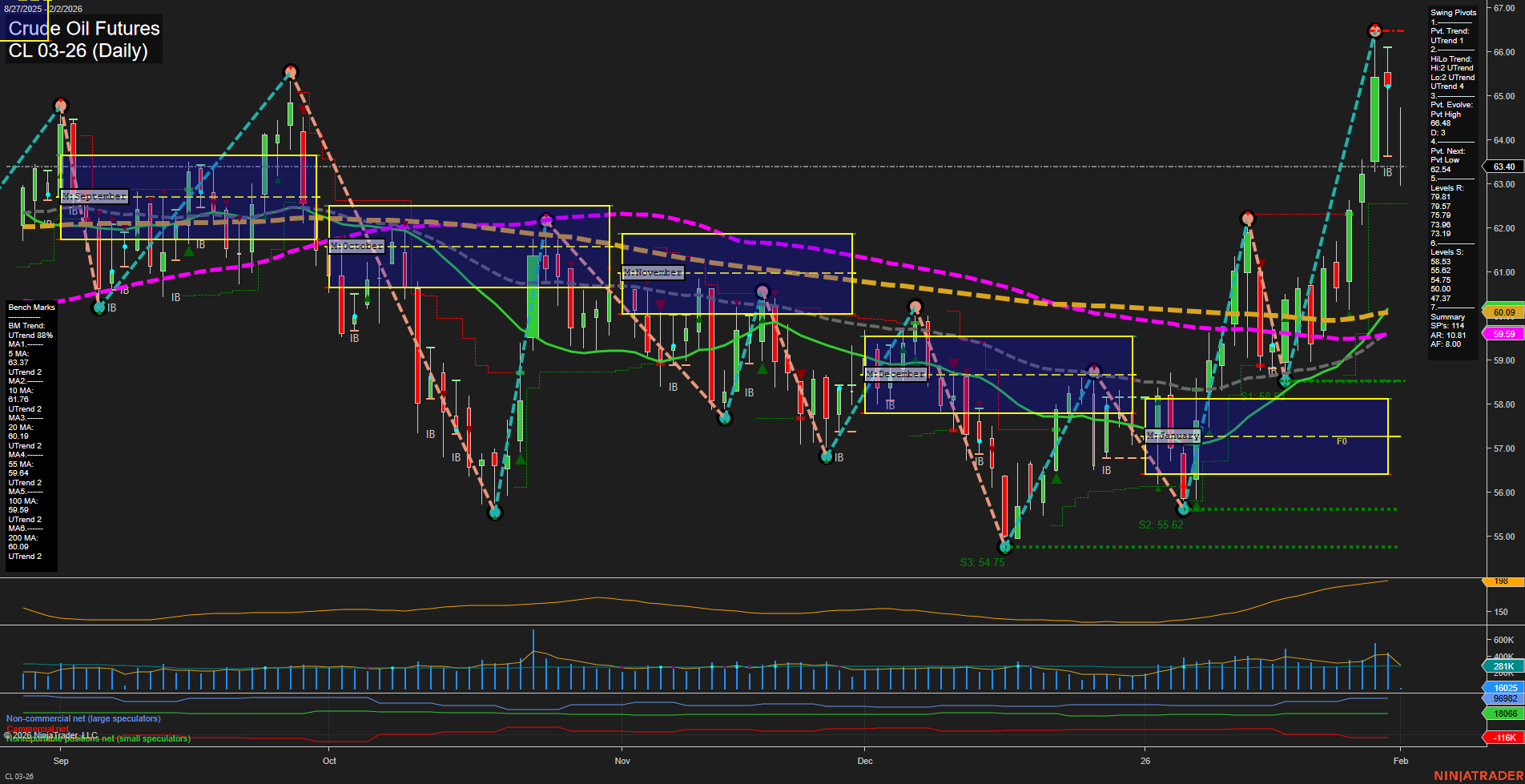Toggle the Non-commercial net (large speculators) legend
The image size is (1525, 784).
pos(82,718)
